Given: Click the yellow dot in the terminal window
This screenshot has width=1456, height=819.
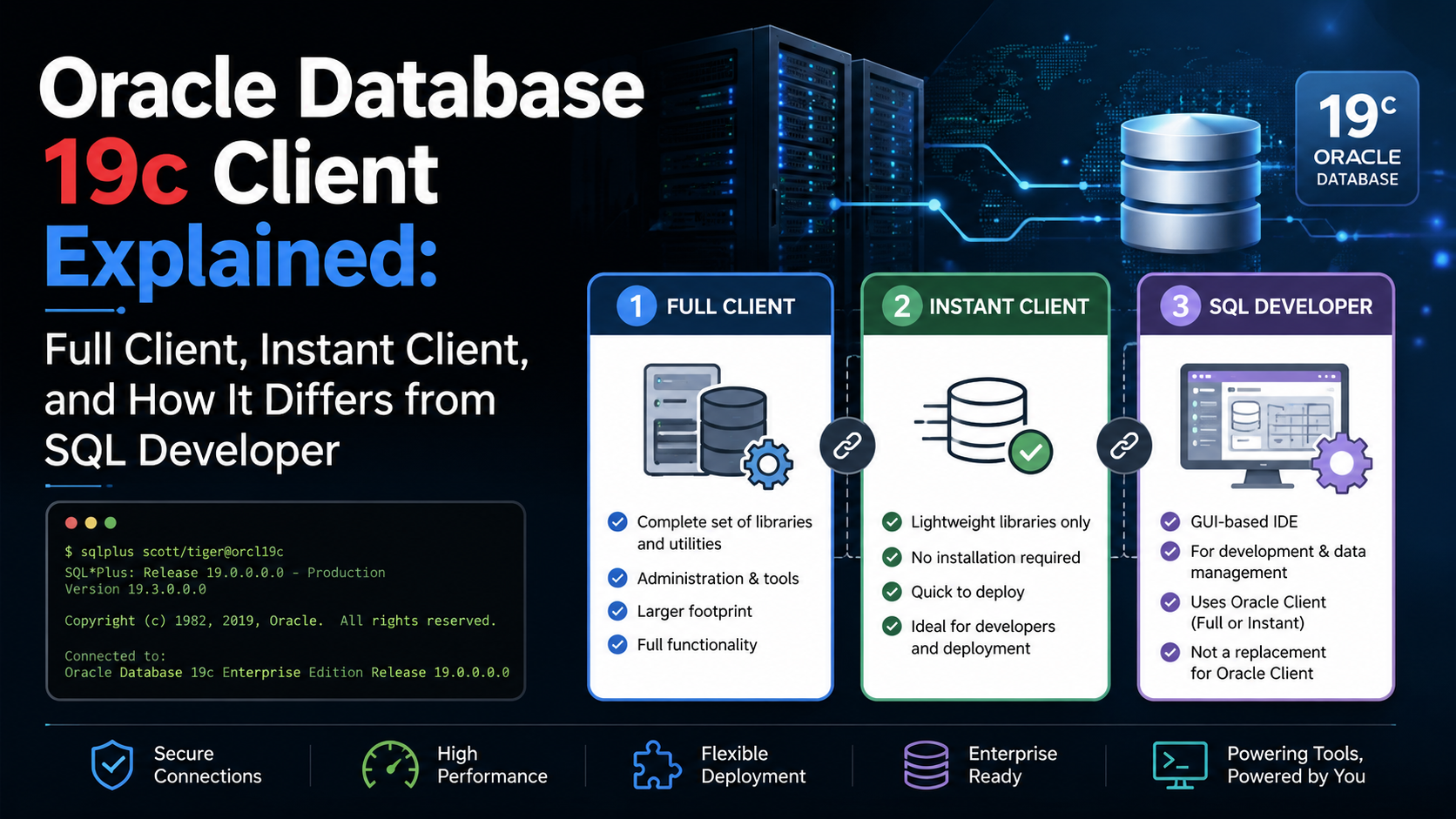Looking at the screenshot, I should pyautogui.click(x=91, y=523).
